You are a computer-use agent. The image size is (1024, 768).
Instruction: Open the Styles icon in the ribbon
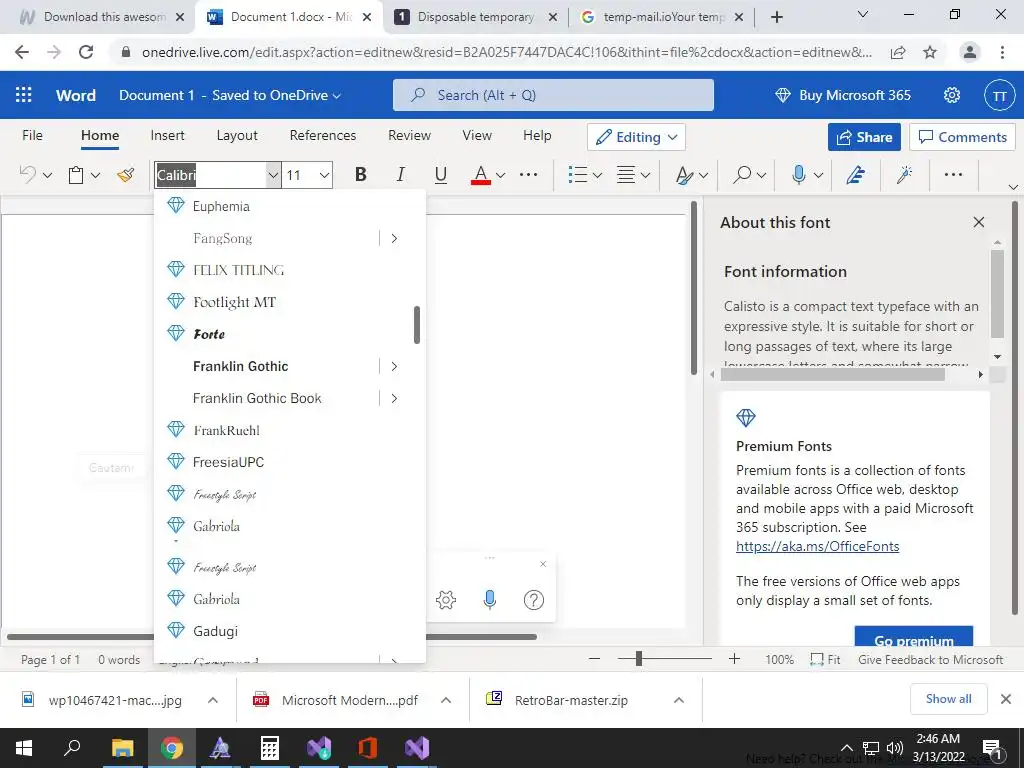pos(684,175)
